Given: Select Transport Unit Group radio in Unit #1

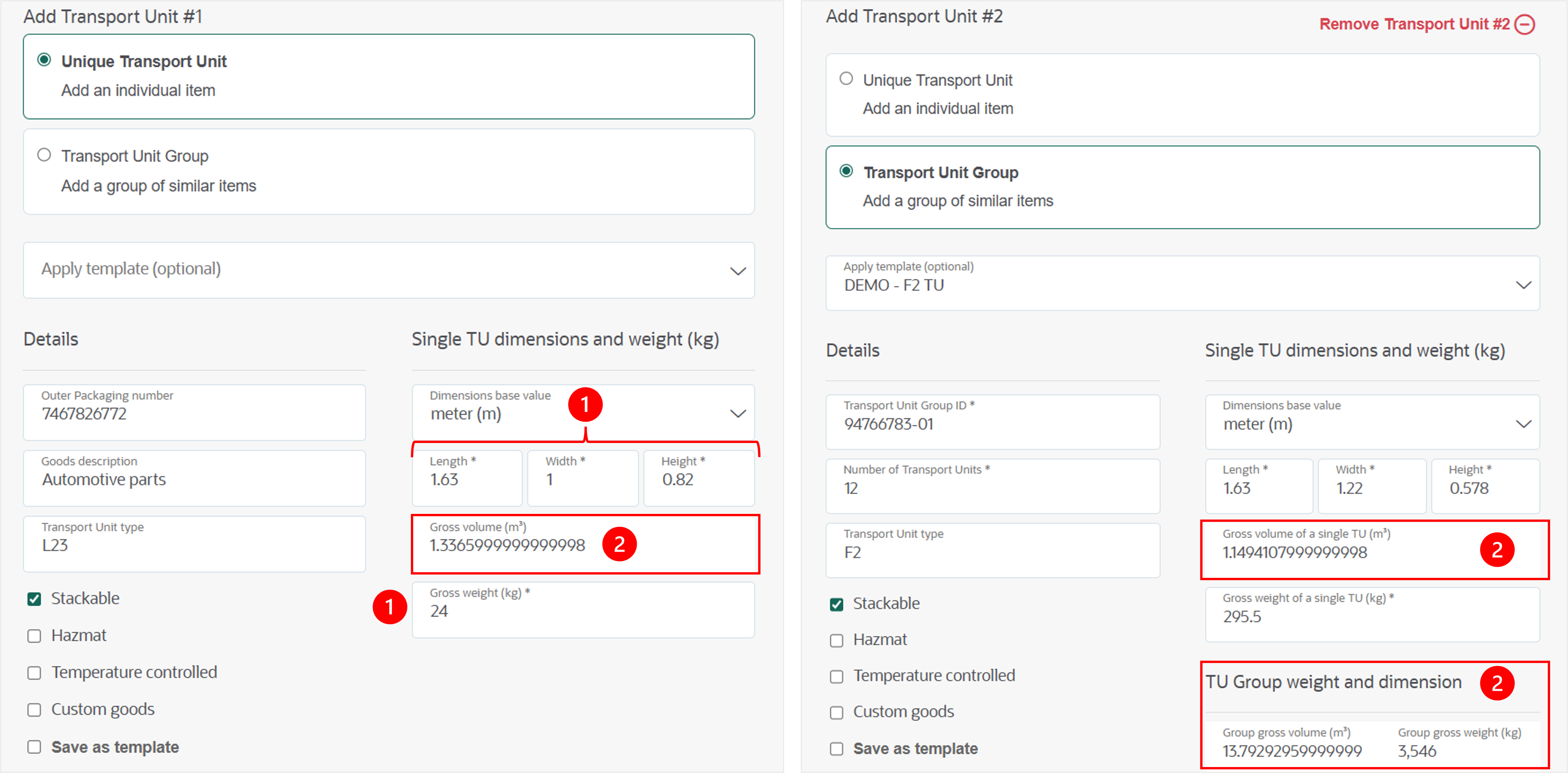Looking at the screenshot, I should pos(44,155).
